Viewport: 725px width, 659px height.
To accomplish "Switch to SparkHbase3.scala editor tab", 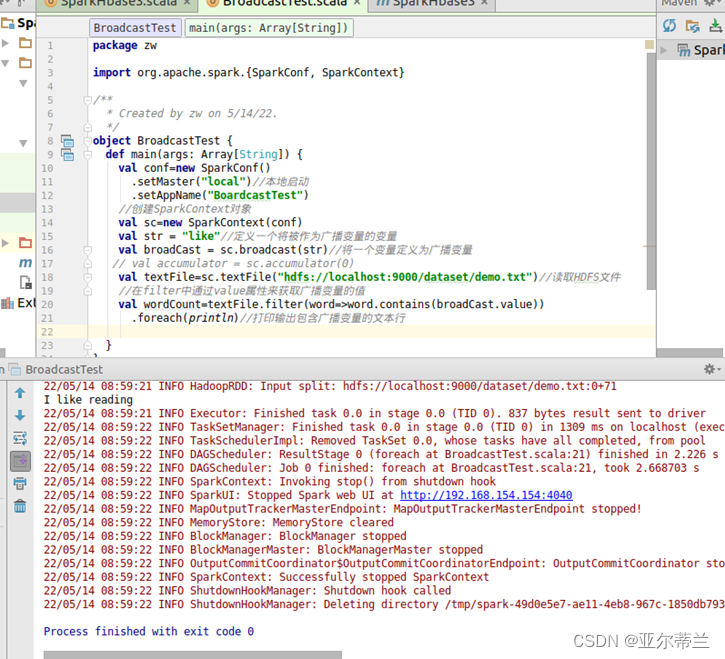I will click(x=118, y=4).
